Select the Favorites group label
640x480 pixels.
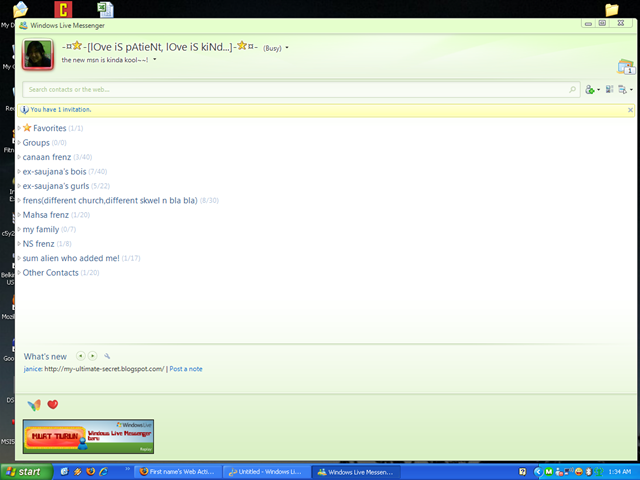(49, 128)
